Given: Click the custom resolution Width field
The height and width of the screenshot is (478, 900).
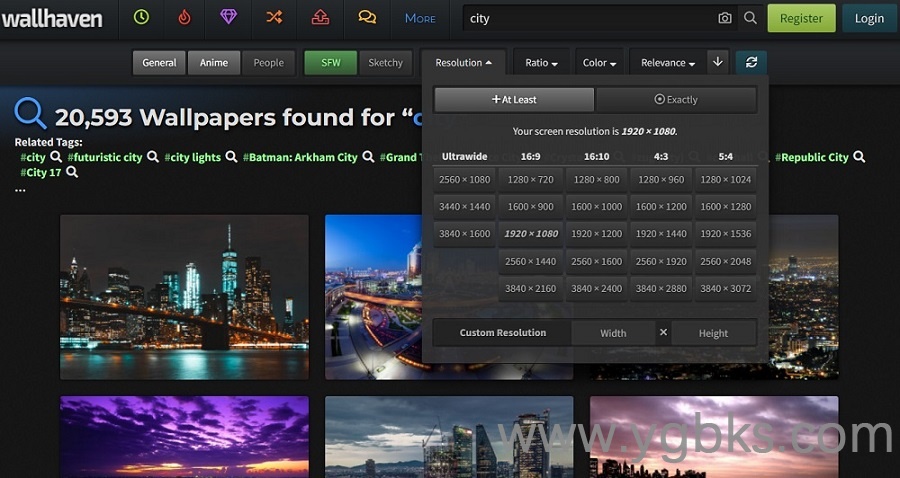Looking at the screenshot, I should pos(613,333).
